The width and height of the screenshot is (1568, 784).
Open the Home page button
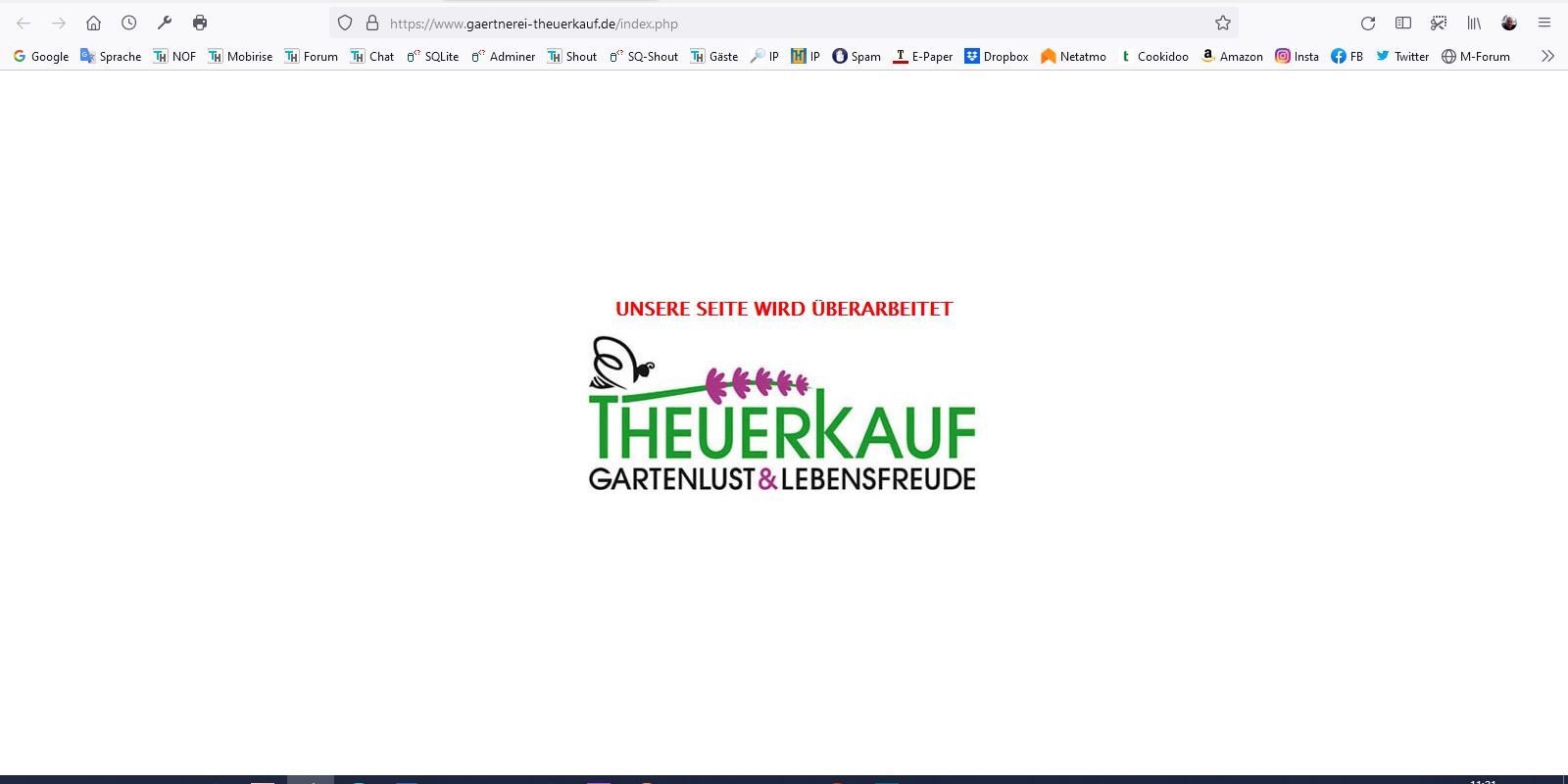(94, 23)
